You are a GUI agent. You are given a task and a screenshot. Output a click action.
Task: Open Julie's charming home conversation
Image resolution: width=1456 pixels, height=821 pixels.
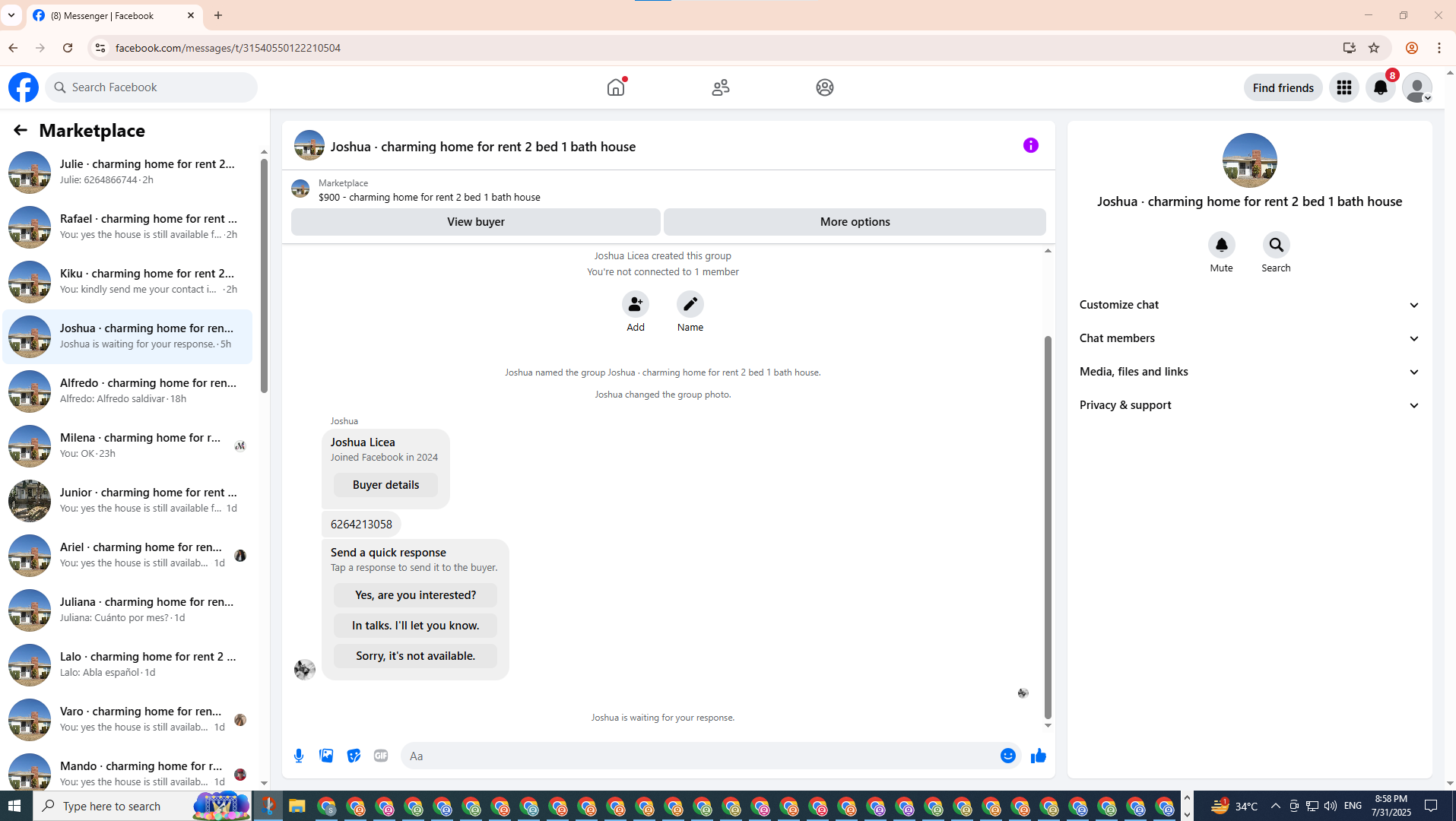click(x=127, y=173)
